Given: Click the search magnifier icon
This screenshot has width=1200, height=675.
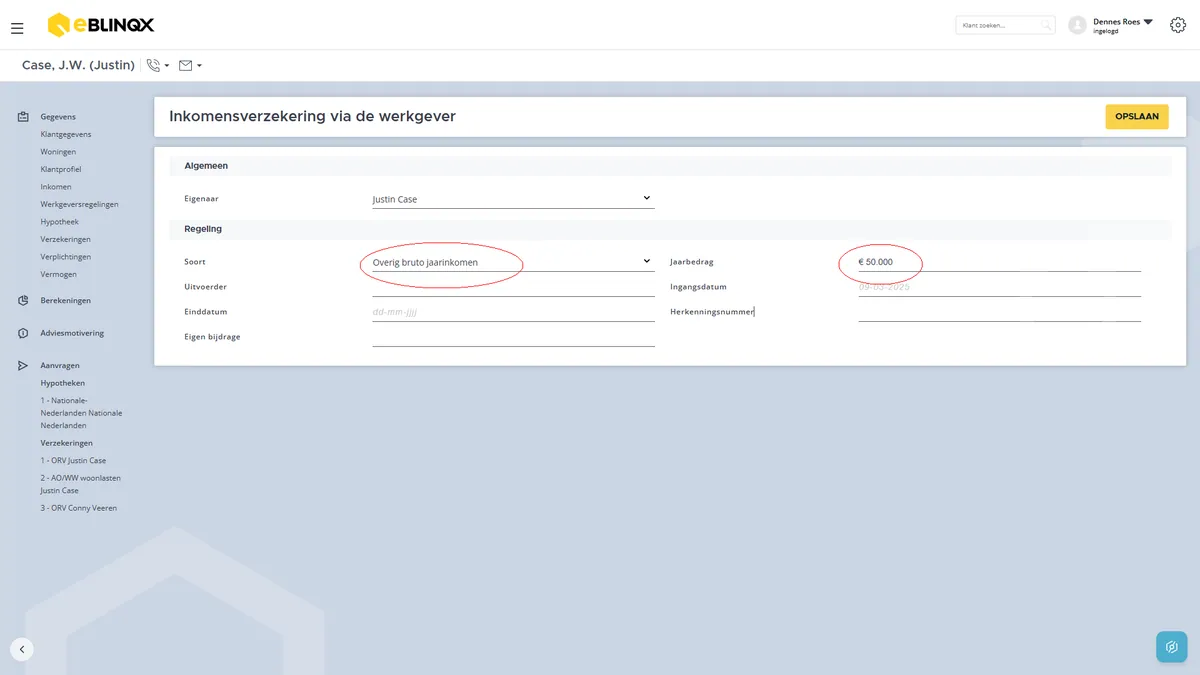Looking at the screenshot, I should coord(1046,25).
